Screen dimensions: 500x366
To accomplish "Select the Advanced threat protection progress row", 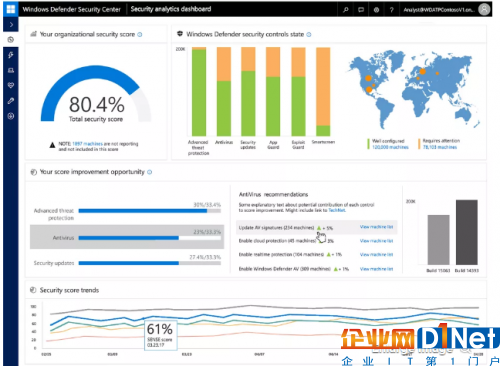I will 127,211.
